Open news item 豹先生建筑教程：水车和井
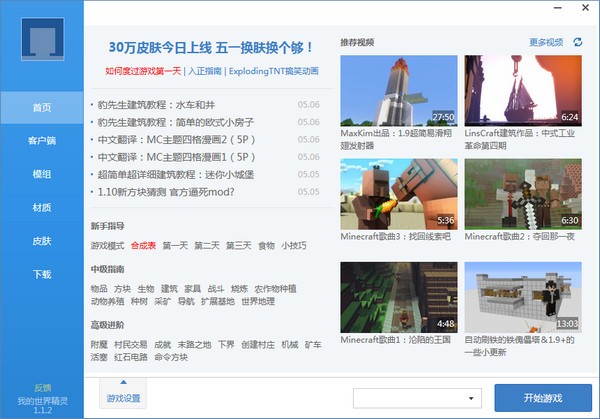The image size is (600, 419). click(156, 105)
